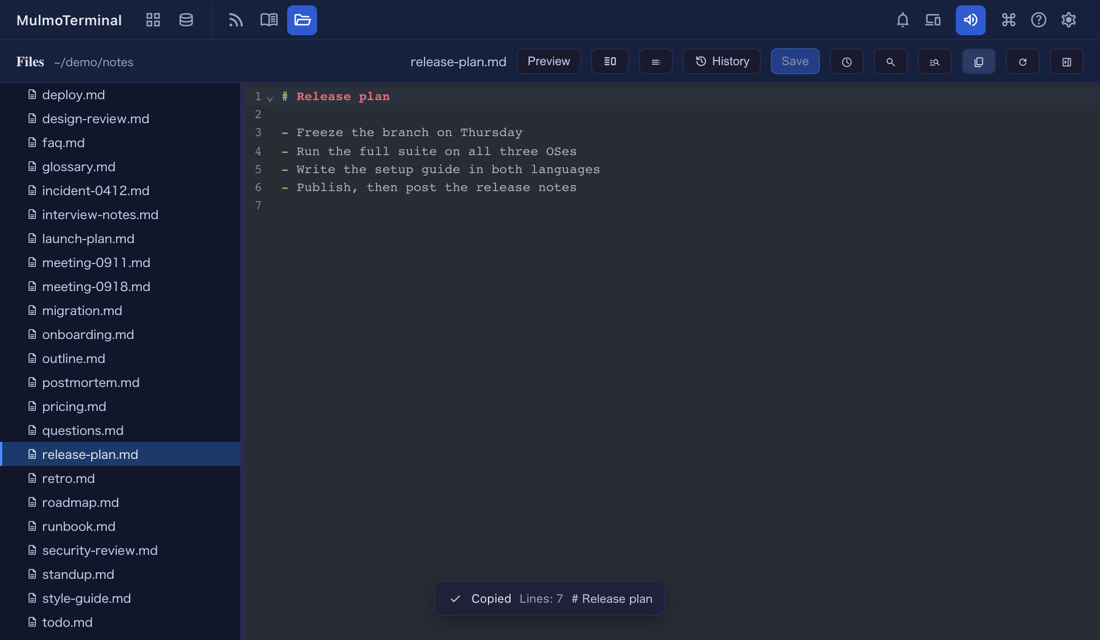This screenshot has height=640, width=1100.
Task: Open pricing.md
Action: pyautogui.click(x=120, y=406)
